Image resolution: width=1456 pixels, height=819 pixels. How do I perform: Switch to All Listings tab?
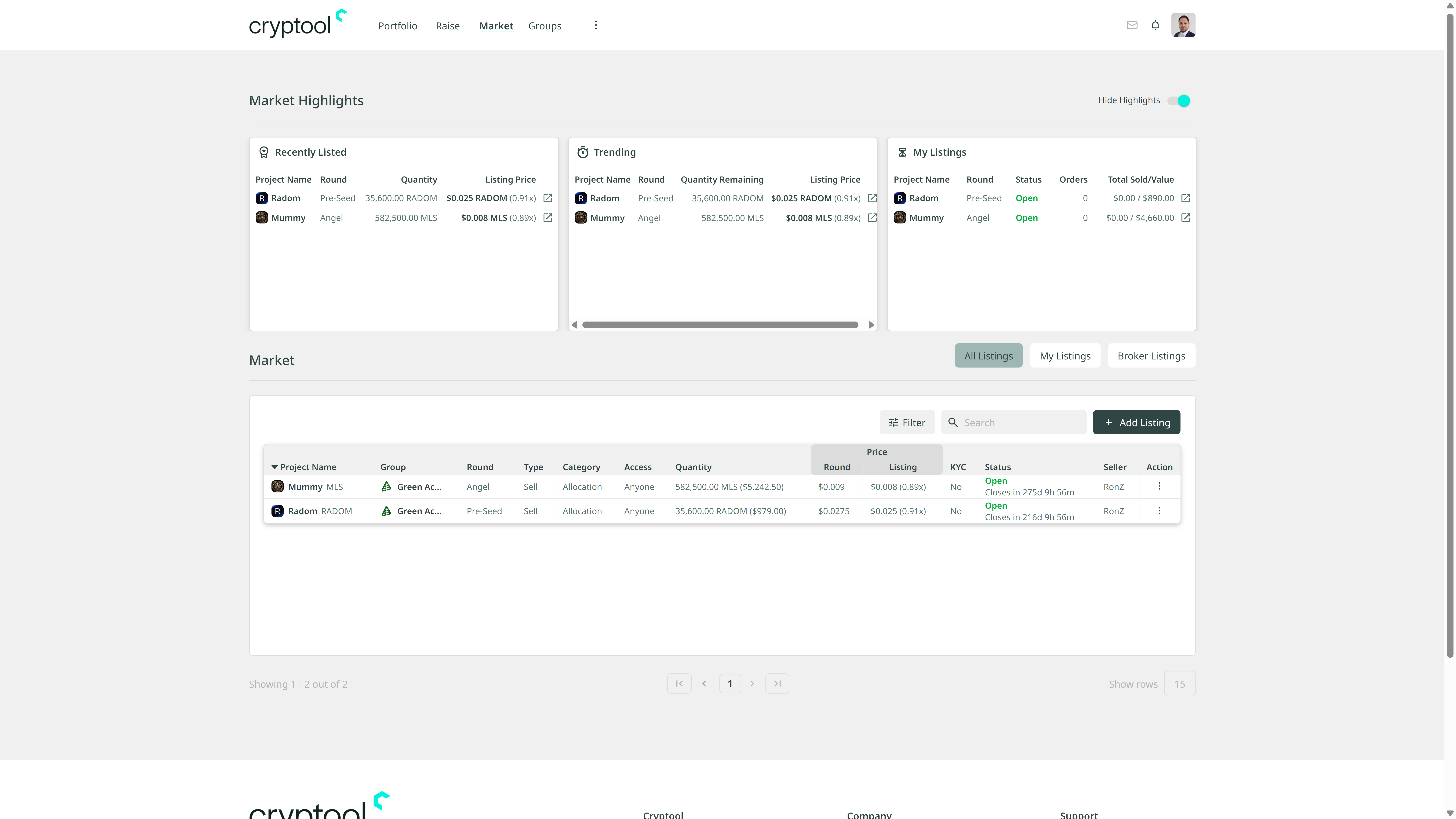click(988, 355)
